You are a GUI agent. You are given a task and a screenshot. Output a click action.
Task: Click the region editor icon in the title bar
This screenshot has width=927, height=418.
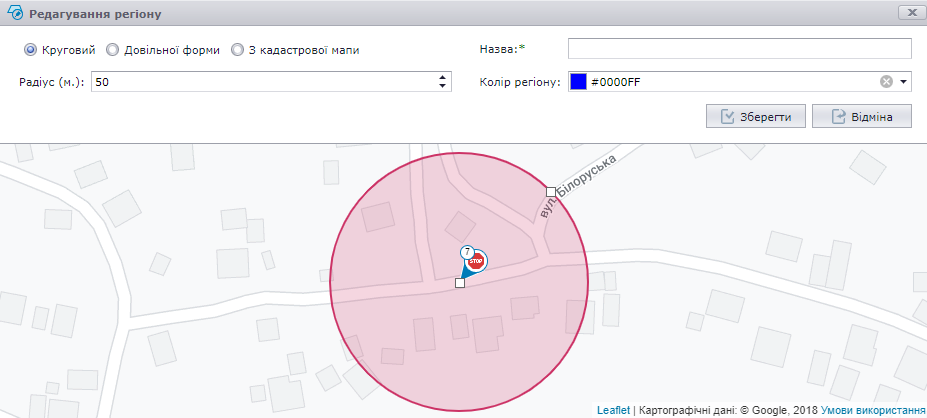point(14,13)
